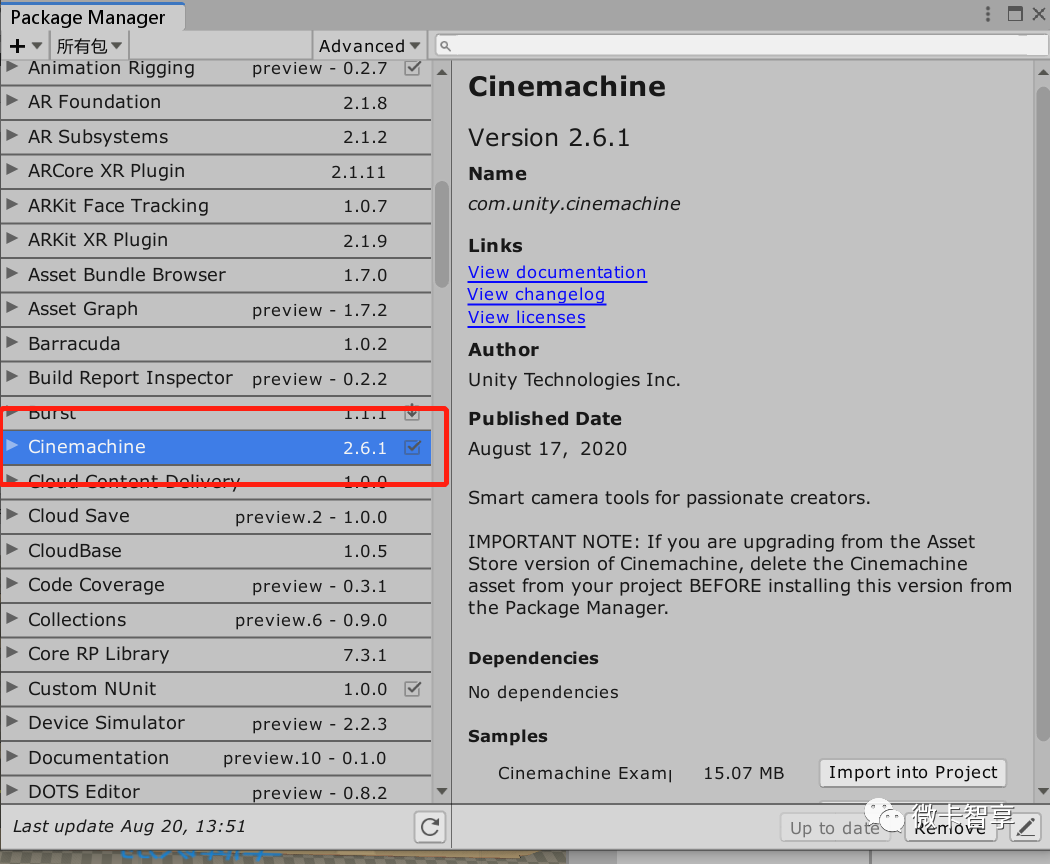Select Build Report Inspector package row

(216, 378)
